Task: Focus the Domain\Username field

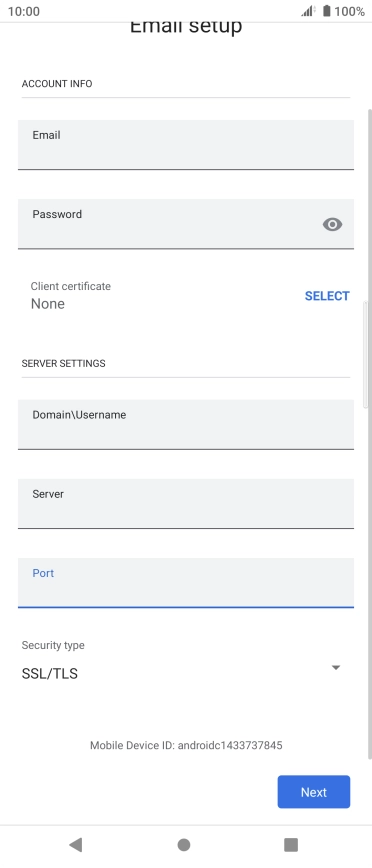Action: tap(186, 424)
